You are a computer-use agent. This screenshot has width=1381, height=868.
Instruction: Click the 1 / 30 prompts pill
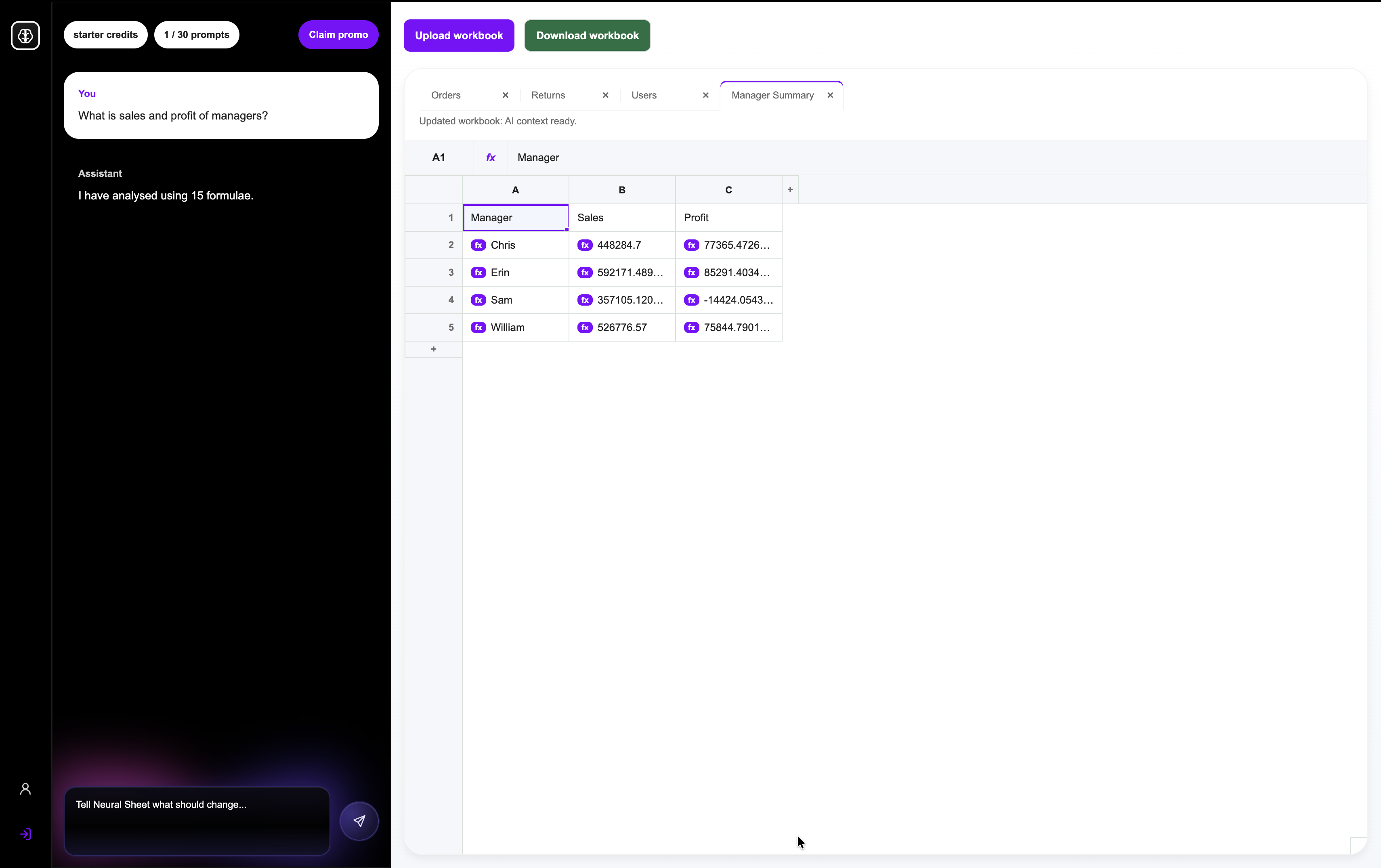click(x=197, y=35)
